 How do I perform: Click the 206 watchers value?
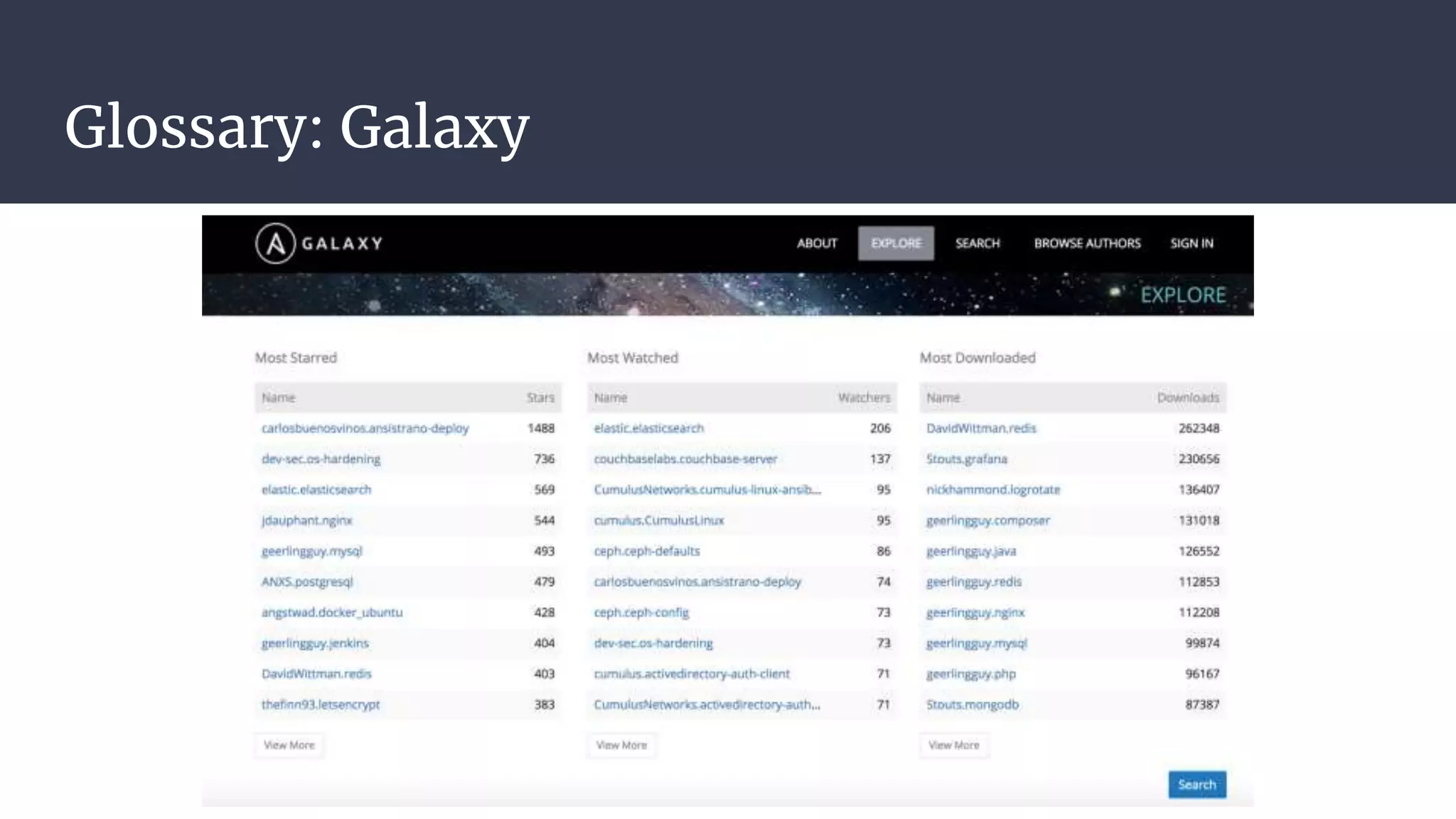point(880,428)
